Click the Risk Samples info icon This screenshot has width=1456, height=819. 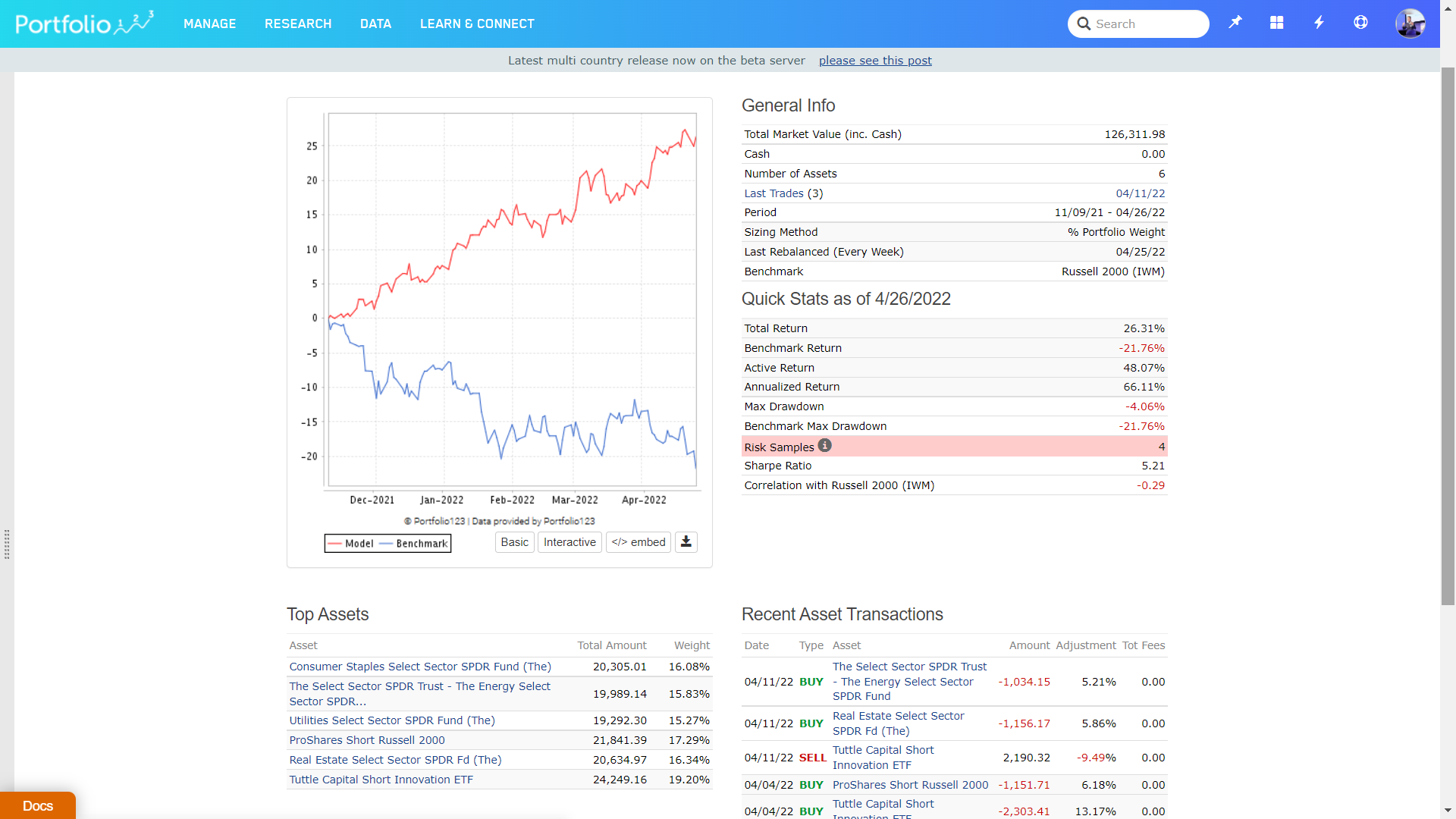[825, 446]
